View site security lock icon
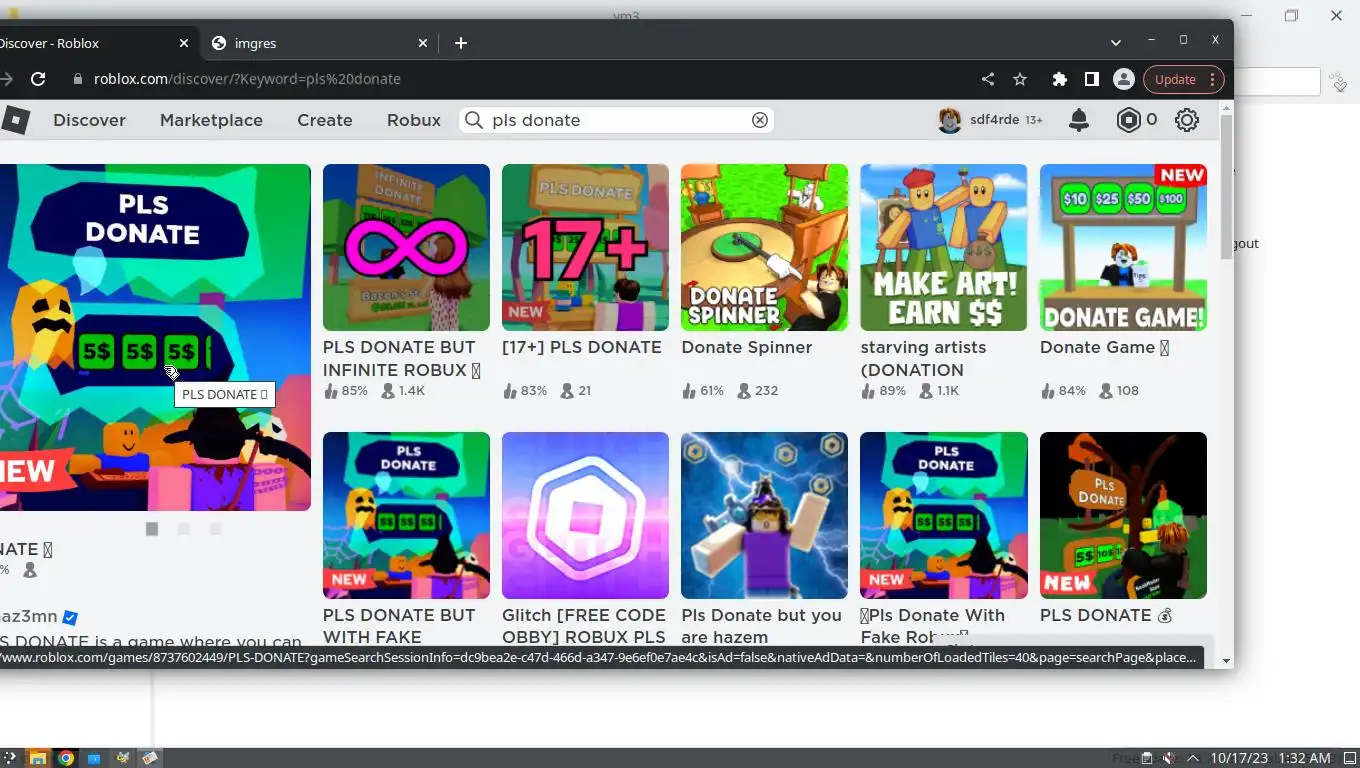1360x768 pixels. (77, 79)
